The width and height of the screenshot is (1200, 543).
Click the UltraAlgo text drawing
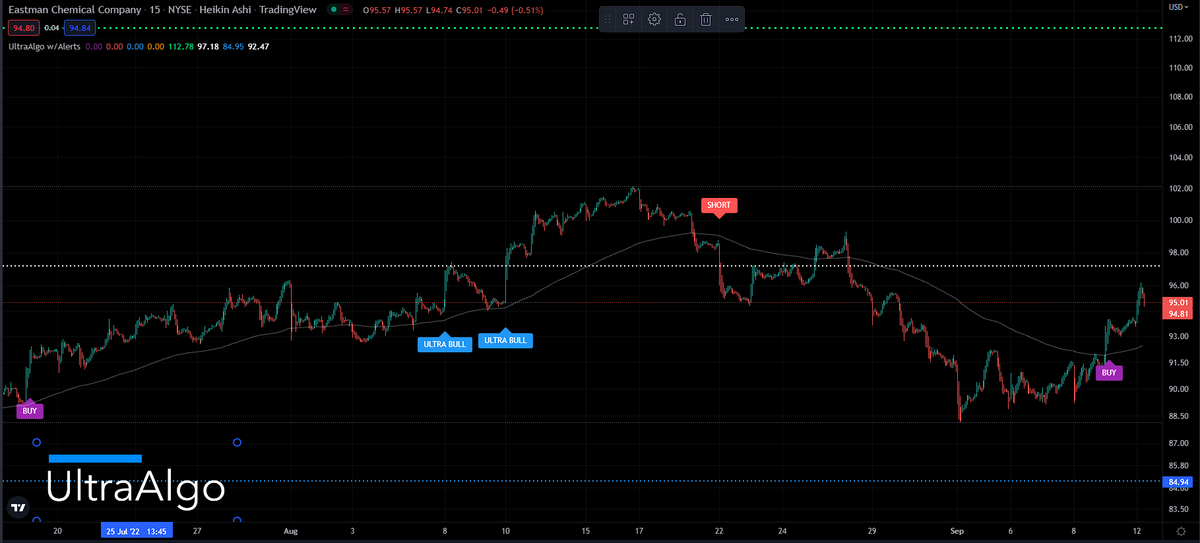pyautogui.click(x=136, y=488)
